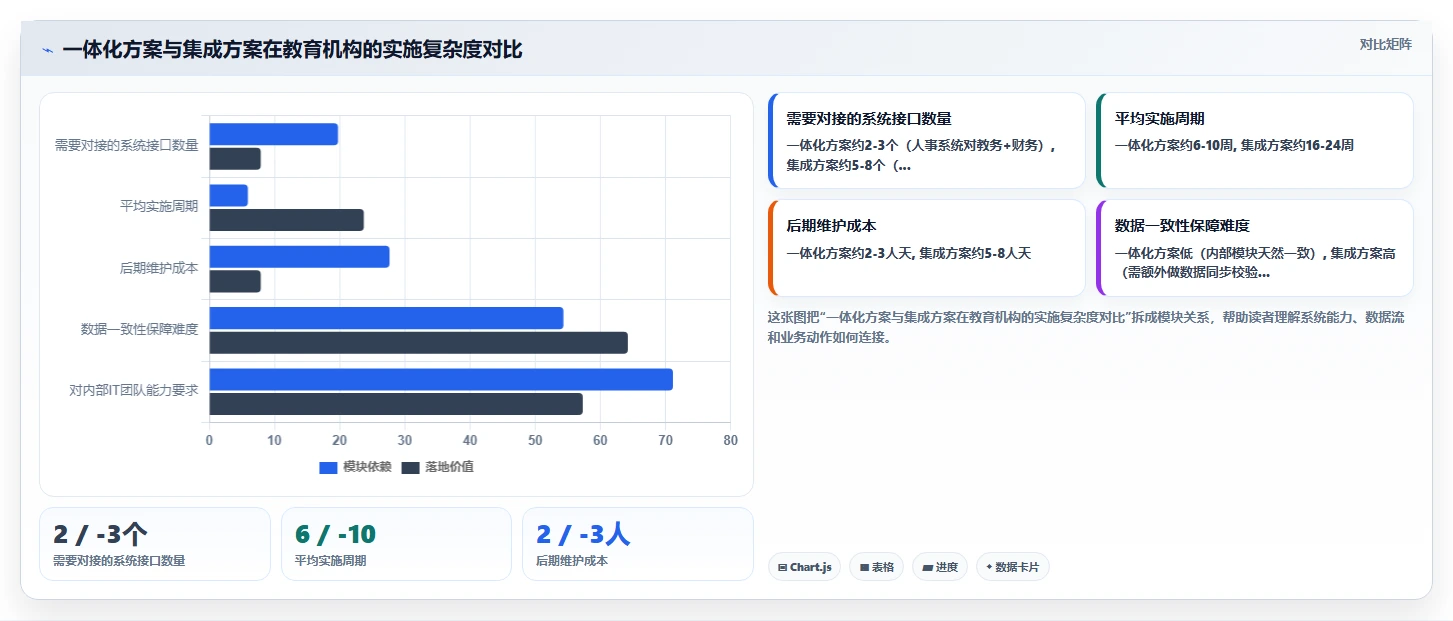Click the 对比矩阵 label in header
The width and height of the screenshot is (1453, 621).
point(1385,44)
